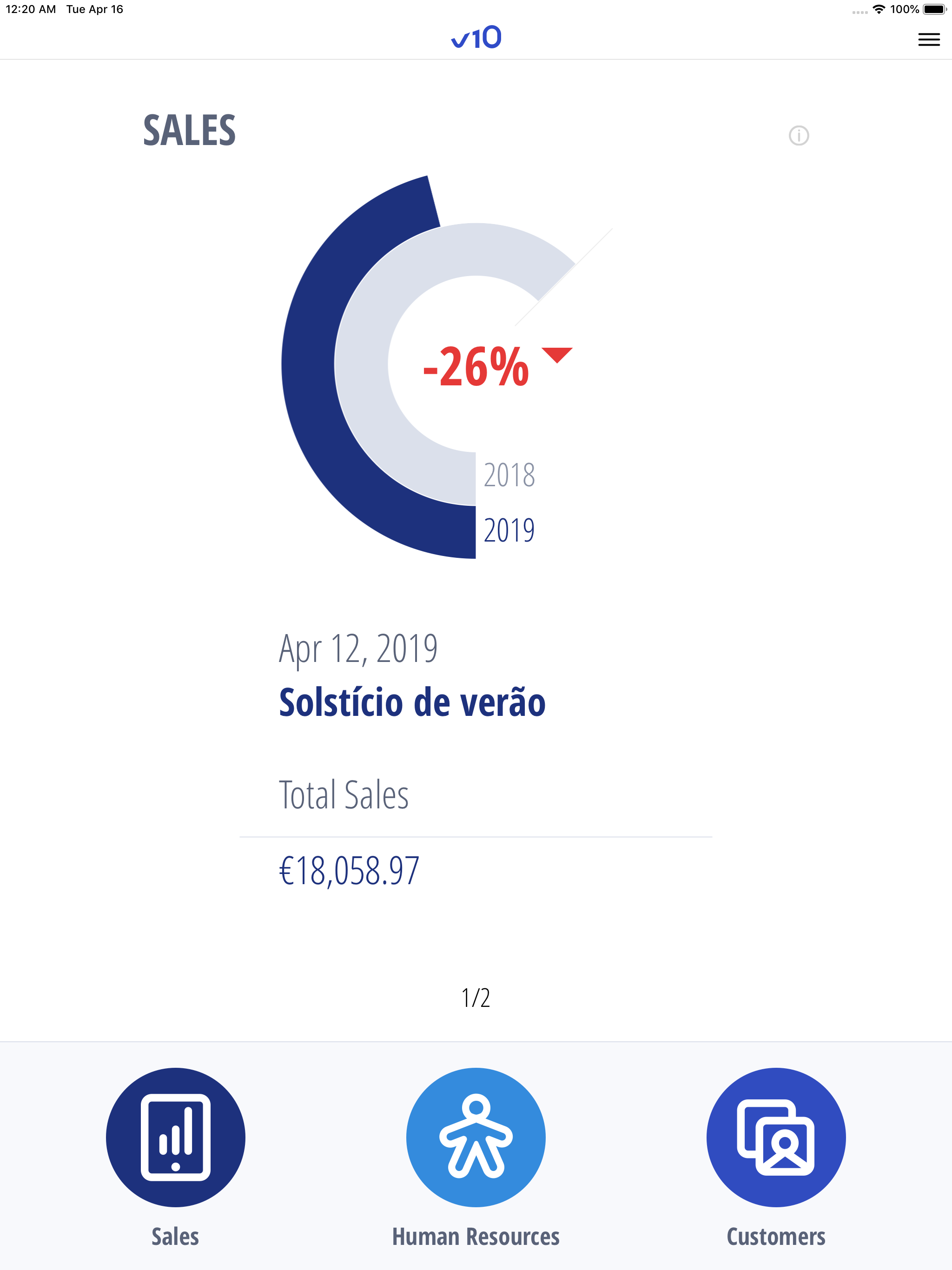
Task: Open the Sales section icon
Action: [176, 1137]
